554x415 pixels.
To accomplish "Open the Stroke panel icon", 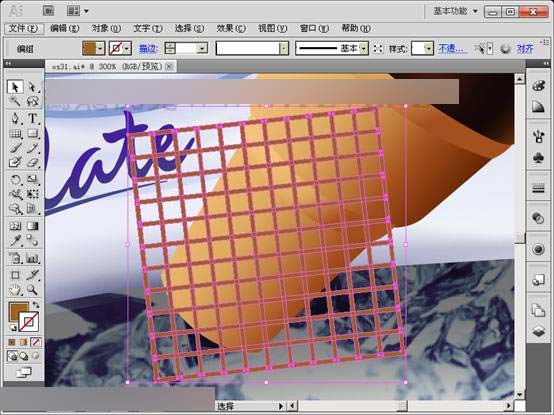I will click(538, 189).
